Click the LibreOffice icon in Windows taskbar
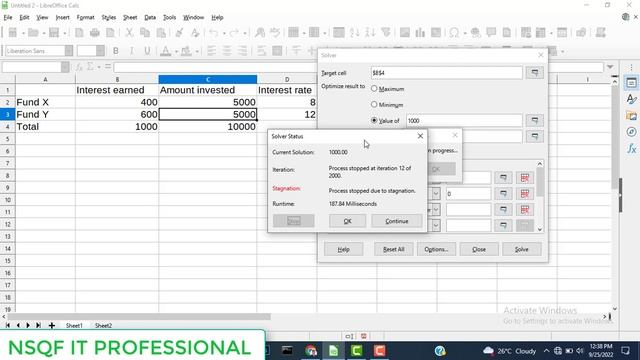Screen dimensions: 640x360 pyautogui.click(x=333, y=351)
